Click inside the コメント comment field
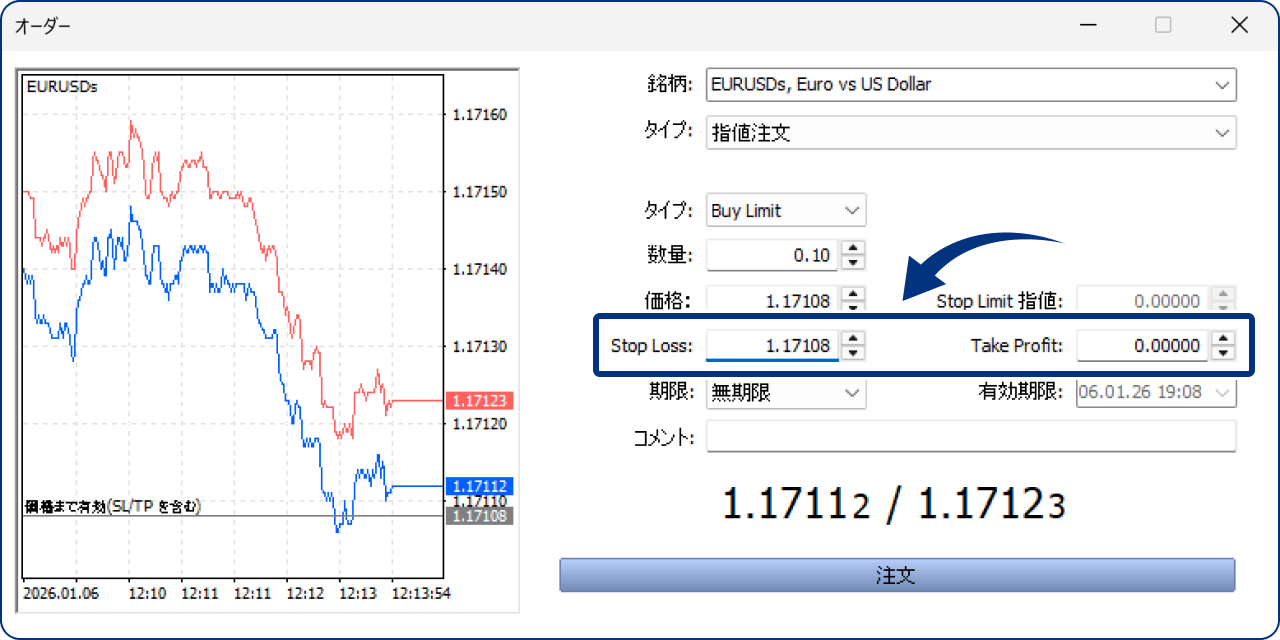Viewport: 1280px width, 640px height. coord(970,437)
